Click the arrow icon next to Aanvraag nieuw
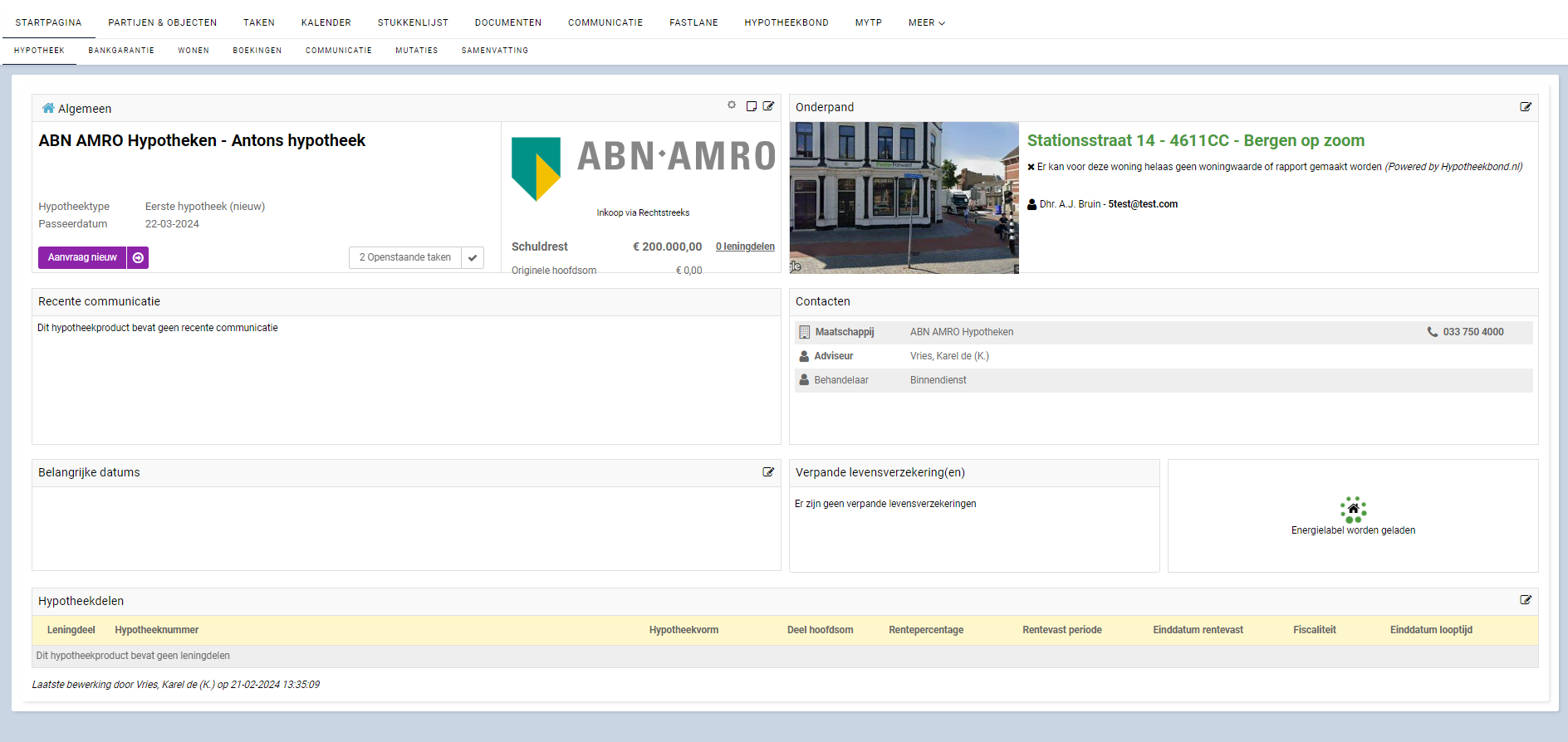Screen dimensions: 1568x742 point(138,258)
